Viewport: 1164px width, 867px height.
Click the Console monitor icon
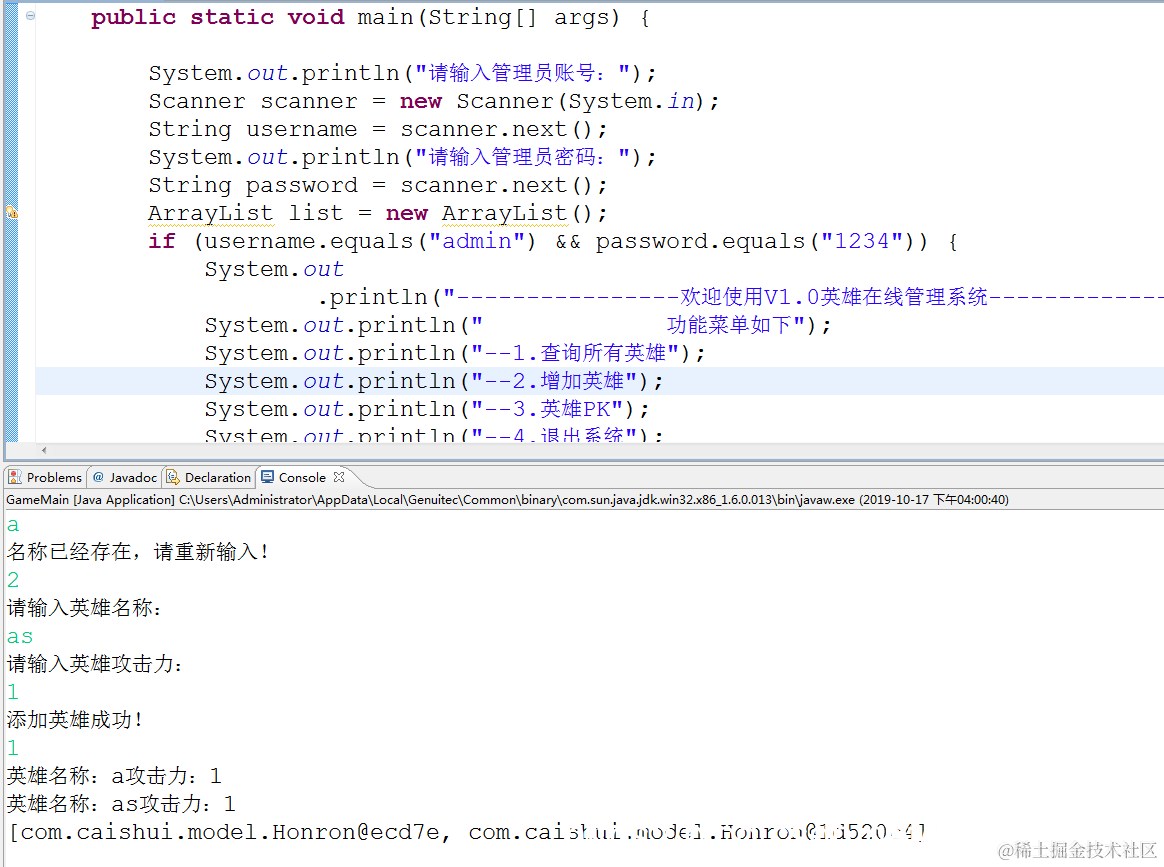267,477
